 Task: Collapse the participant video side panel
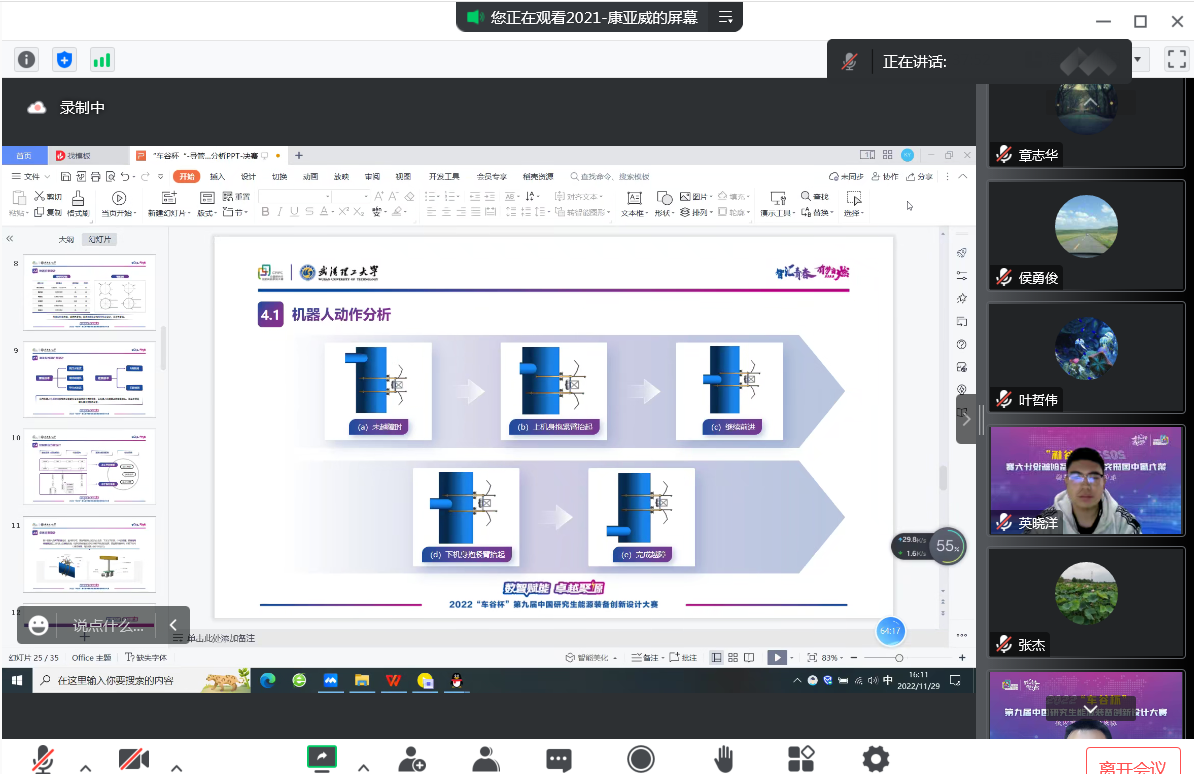966,420
